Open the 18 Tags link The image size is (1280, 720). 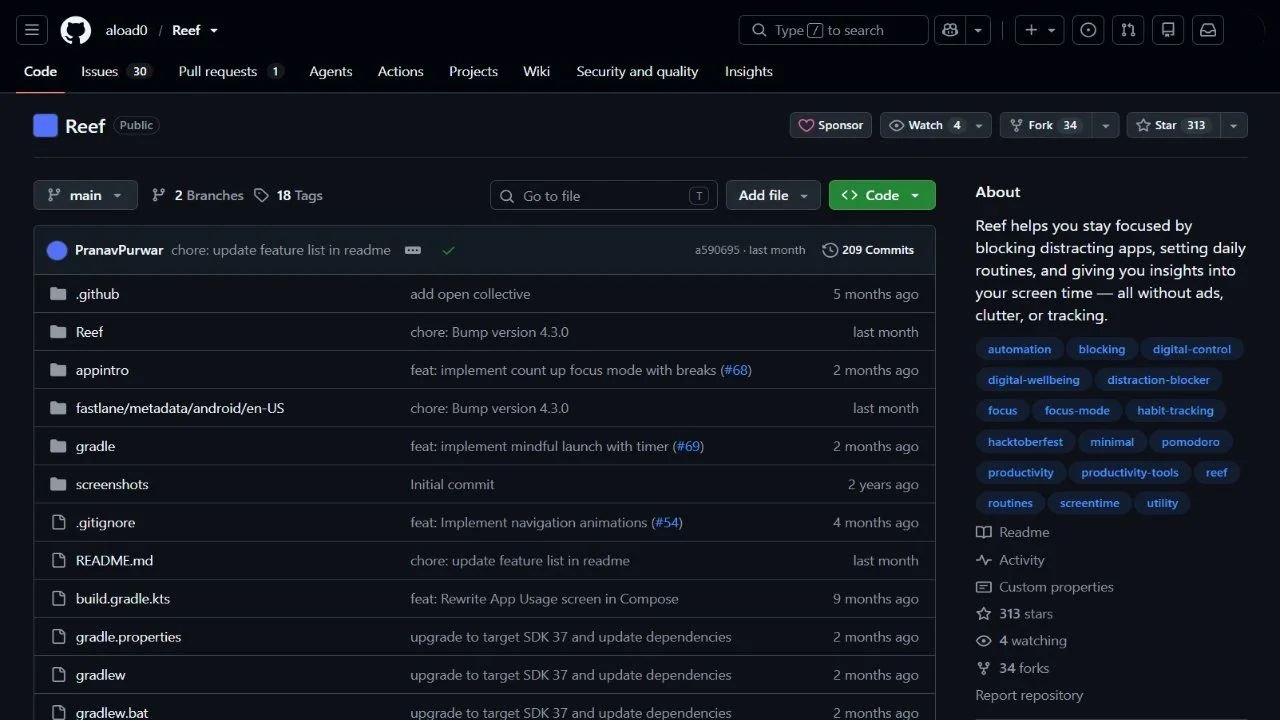pyautogui.click(x=288, y=195)
